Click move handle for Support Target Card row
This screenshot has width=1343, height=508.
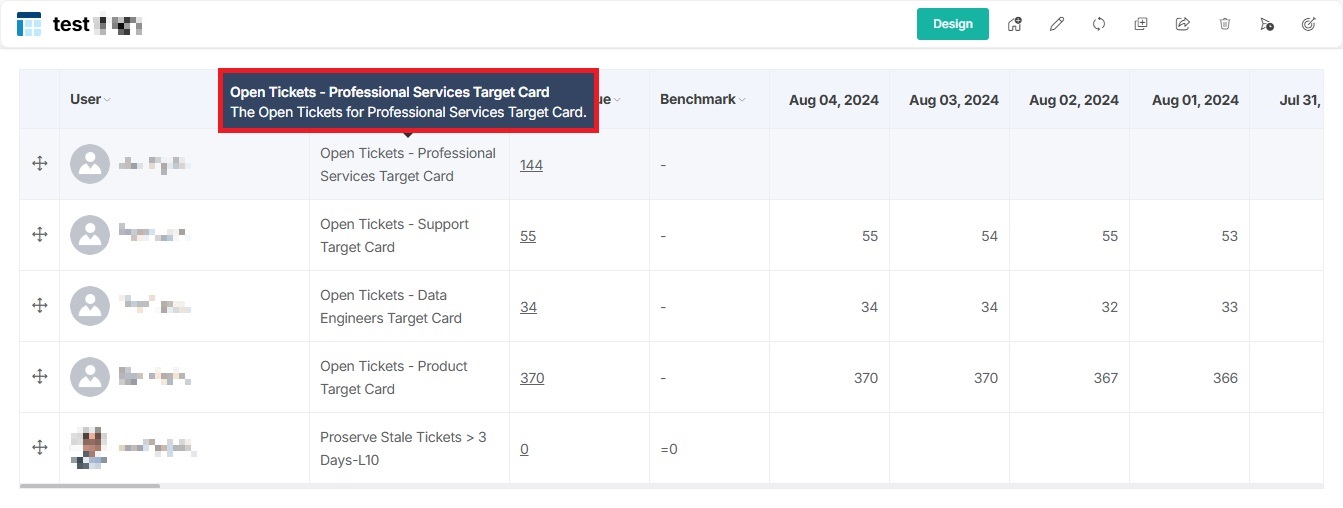40,234
